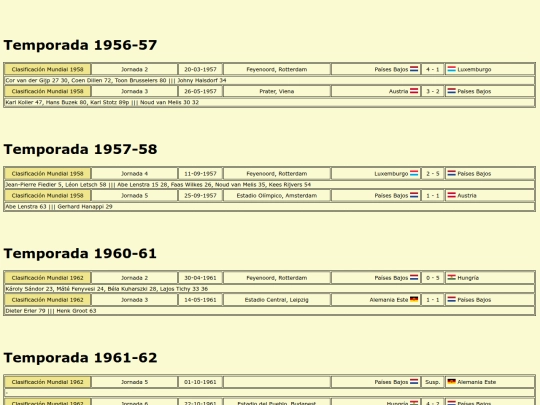This screenshot has width=540, height=405.
Task: Click the Netherlands flag in the 26-05-1957 row
Action: [x=451, y=91]
